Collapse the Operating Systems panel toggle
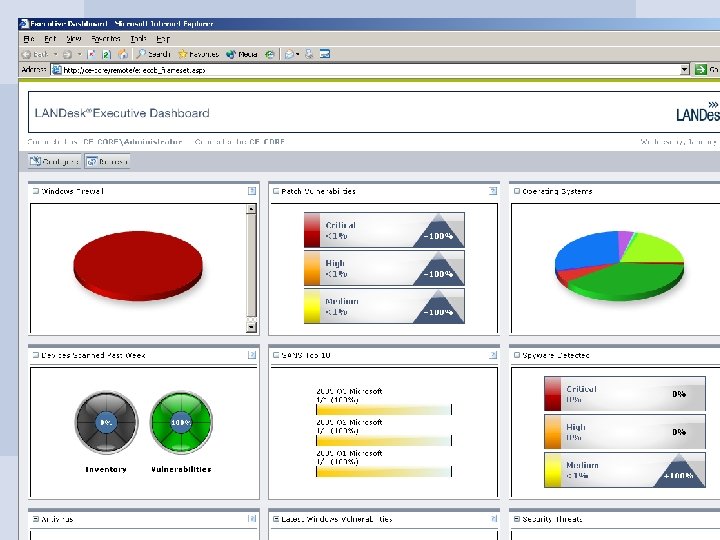The width and height of the screenshot is (720, 540). 517,191
